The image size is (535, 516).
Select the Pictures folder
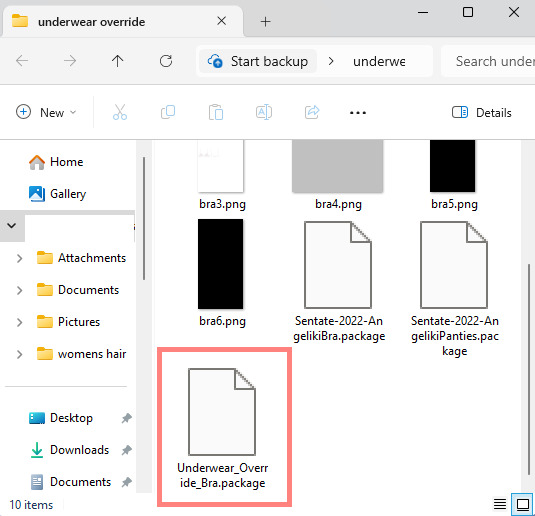68,322
